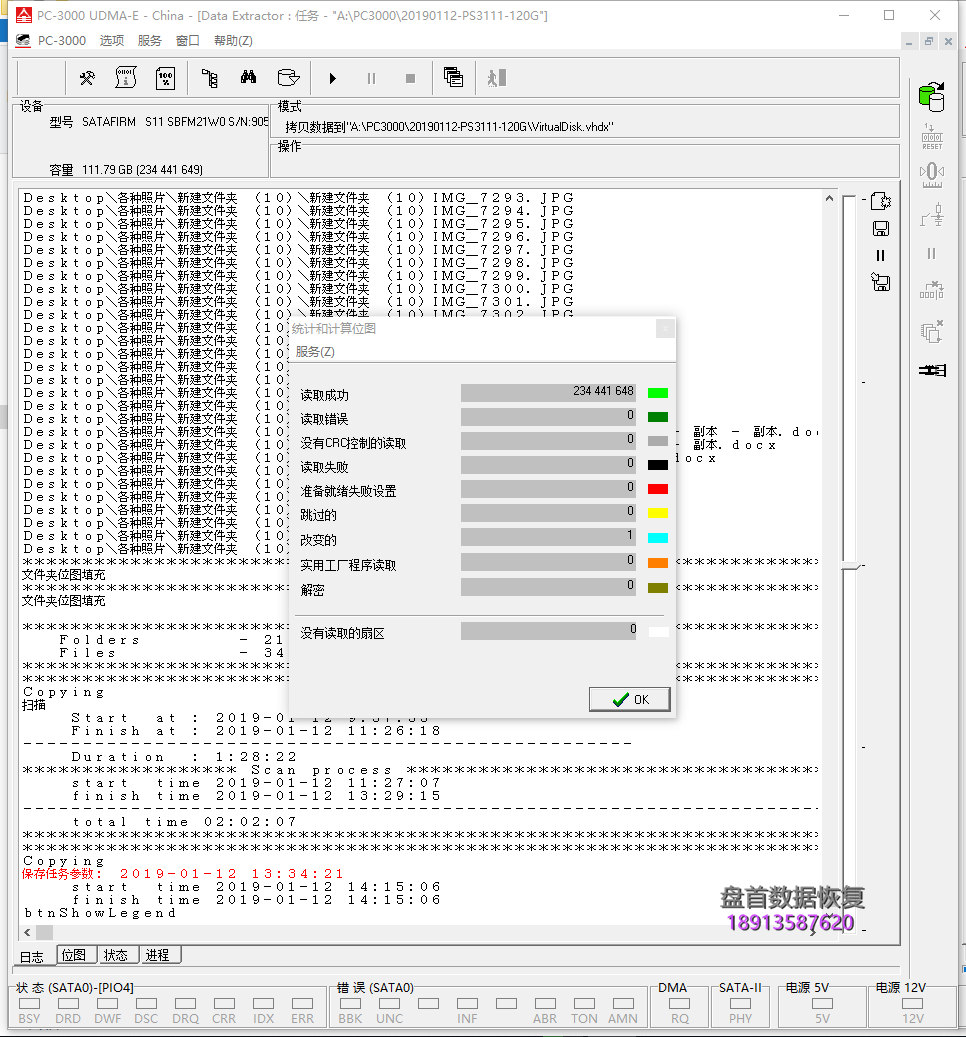This screenshot has height=1037, width=966.
Task: Click the green disk copy icon in sidebar
Action: (x=931, y=97)
